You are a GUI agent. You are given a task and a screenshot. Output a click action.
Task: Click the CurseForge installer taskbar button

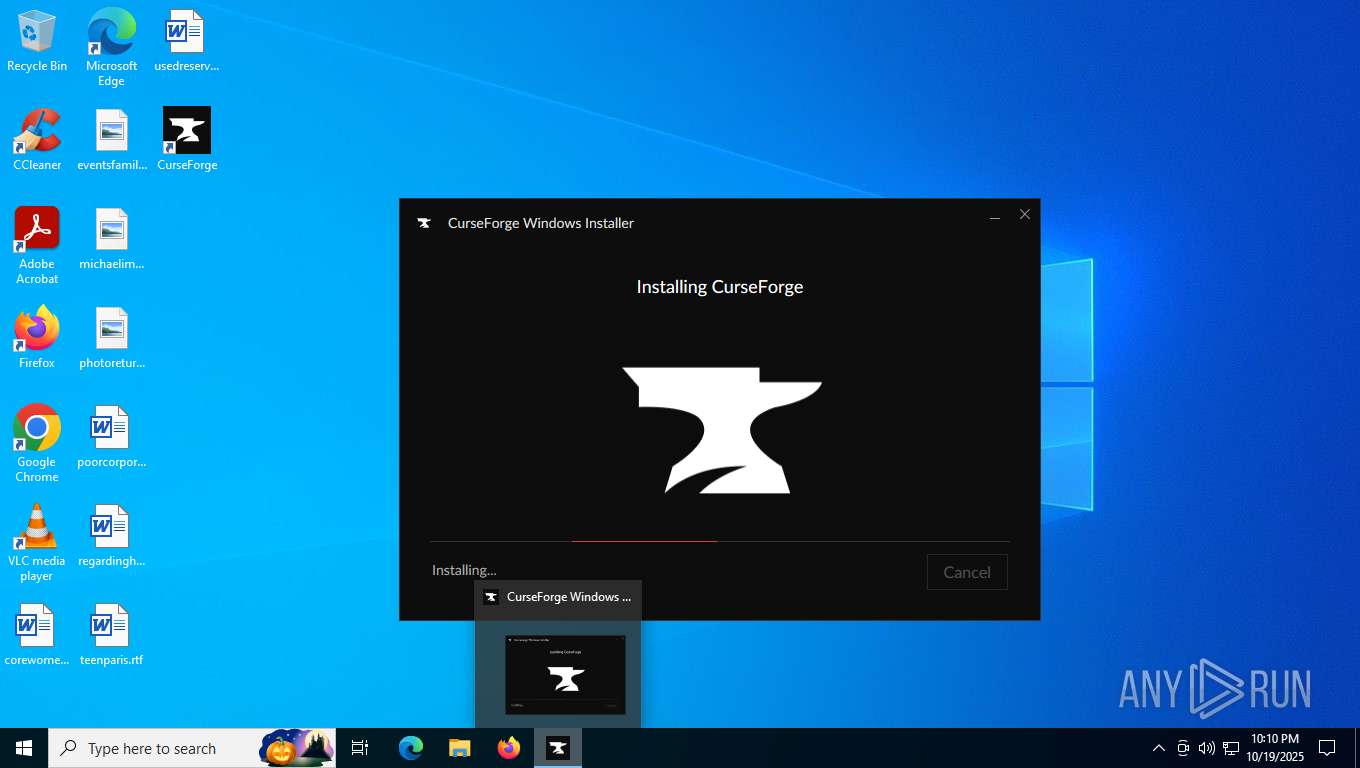click(558, 748)
